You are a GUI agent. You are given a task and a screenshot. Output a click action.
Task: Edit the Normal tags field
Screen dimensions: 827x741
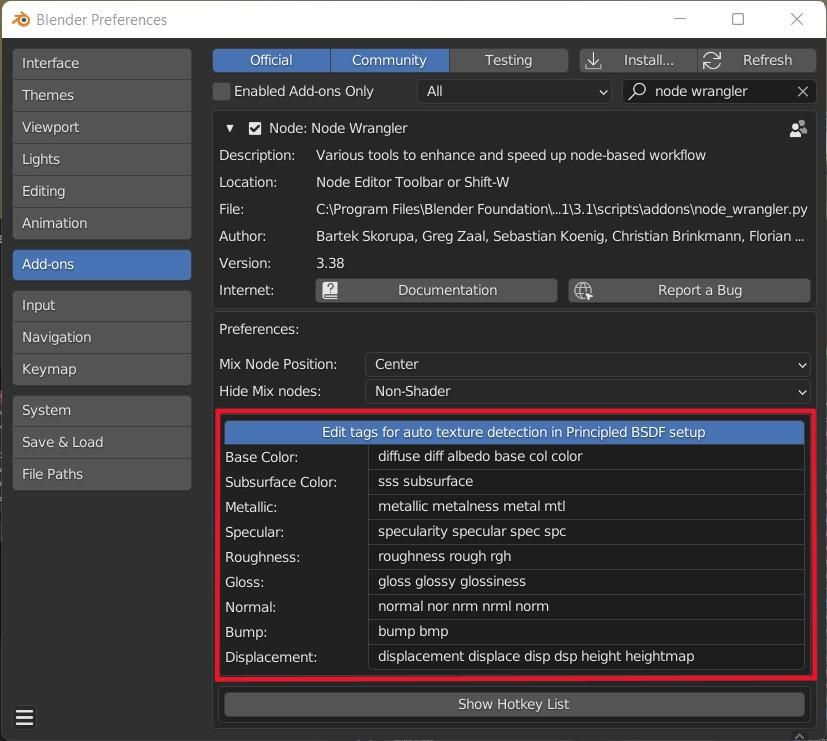[x=586, y=607]
